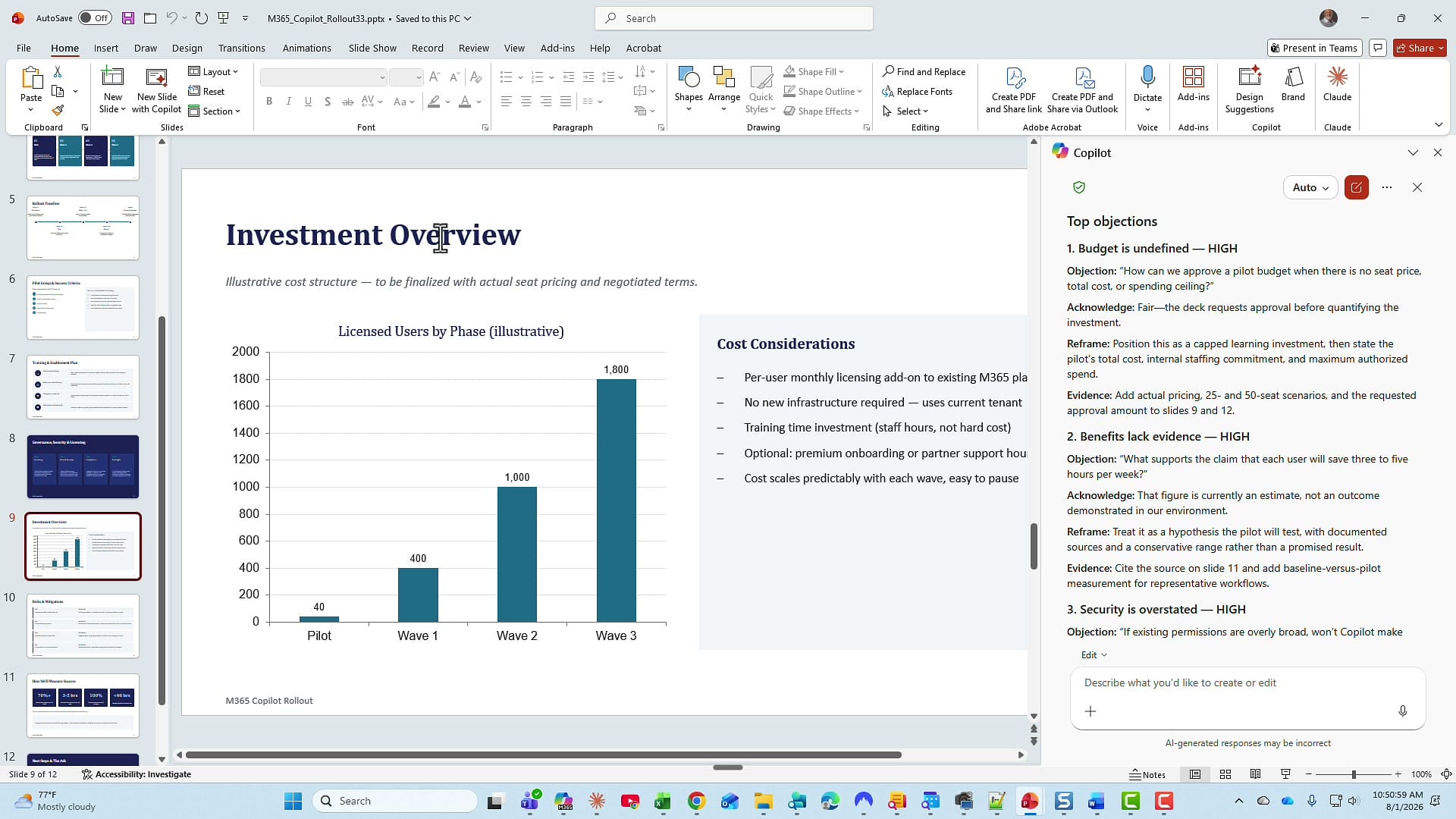Click the text highlight color swatch

434,102
